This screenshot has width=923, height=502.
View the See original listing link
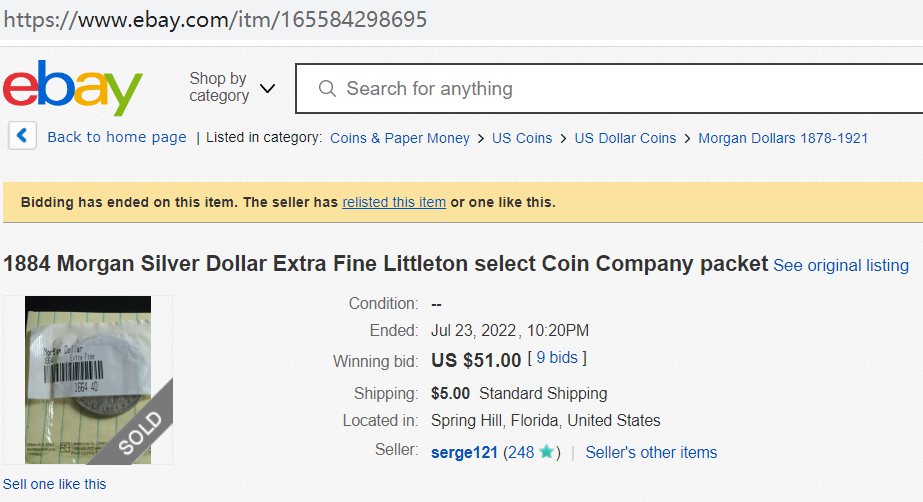point(841,265)
